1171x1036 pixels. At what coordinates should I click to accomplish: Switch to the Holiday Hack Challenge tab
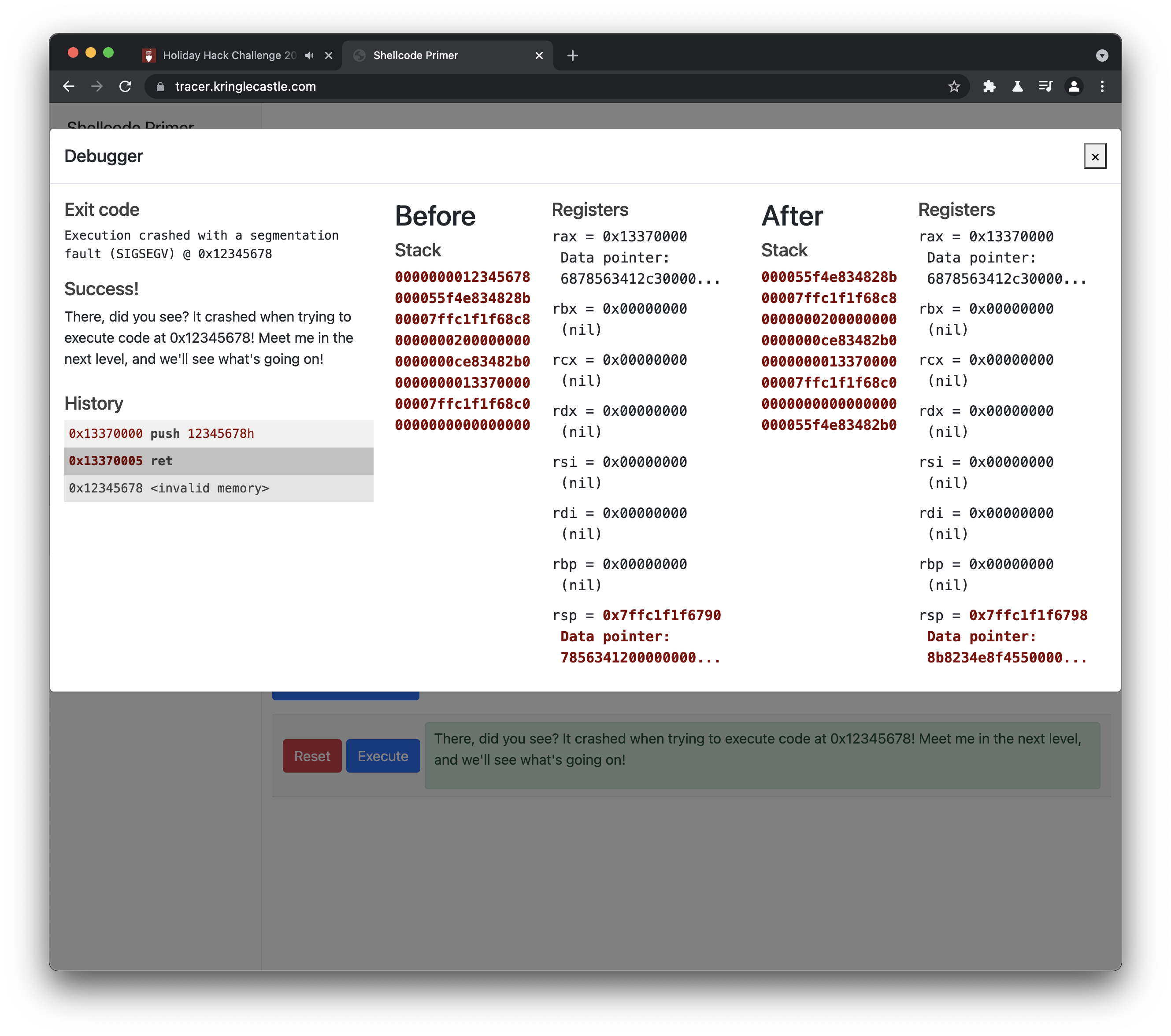coord(229,55)
